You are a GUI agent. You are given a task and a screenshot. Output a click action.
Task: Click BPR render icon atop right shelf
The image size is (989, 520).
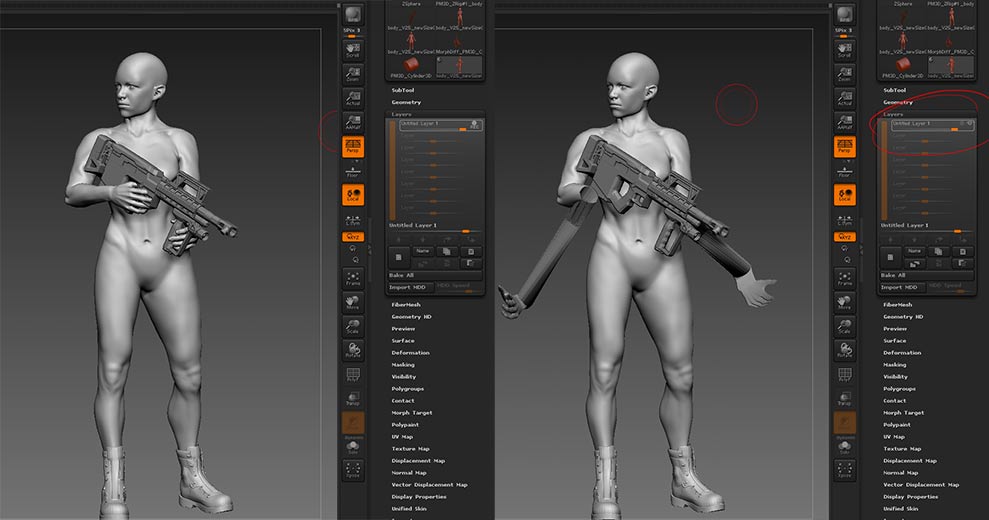click(x=845, y=15)
